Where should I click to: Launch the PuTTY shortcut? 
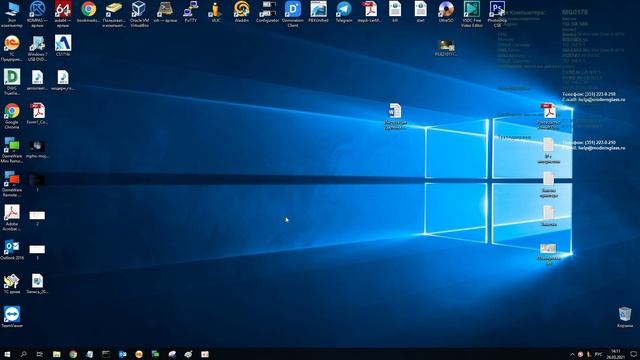[190, 11]
